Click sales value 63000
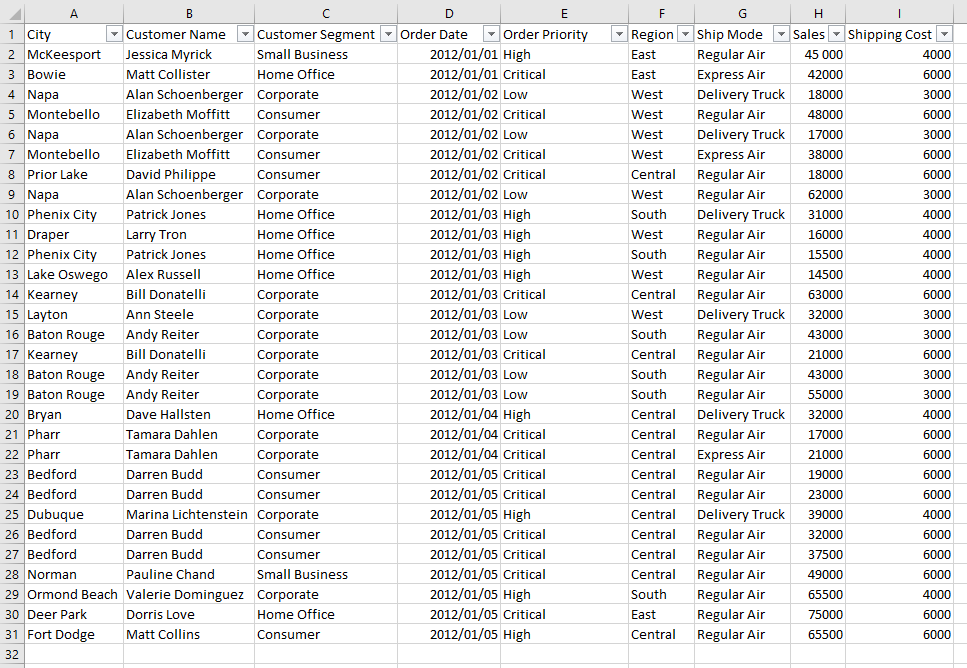 818,294
